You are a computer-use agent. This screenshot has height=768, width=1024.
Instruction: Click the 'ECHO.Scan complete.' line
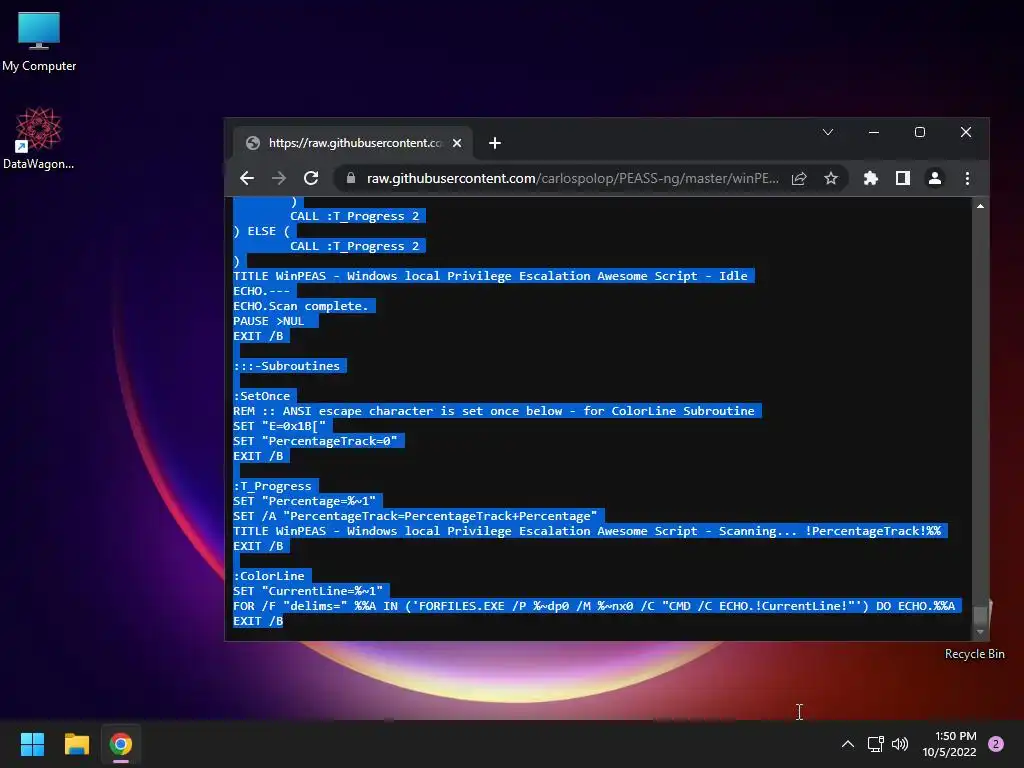301,306
